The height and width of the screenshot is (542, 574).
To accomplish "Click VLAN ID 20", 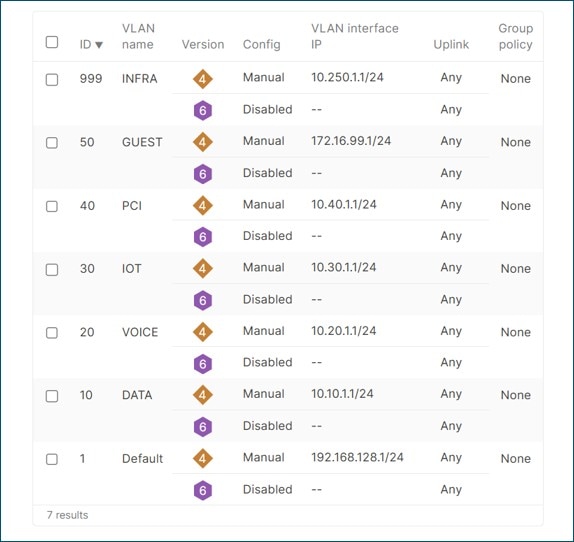I will [87, 332].
